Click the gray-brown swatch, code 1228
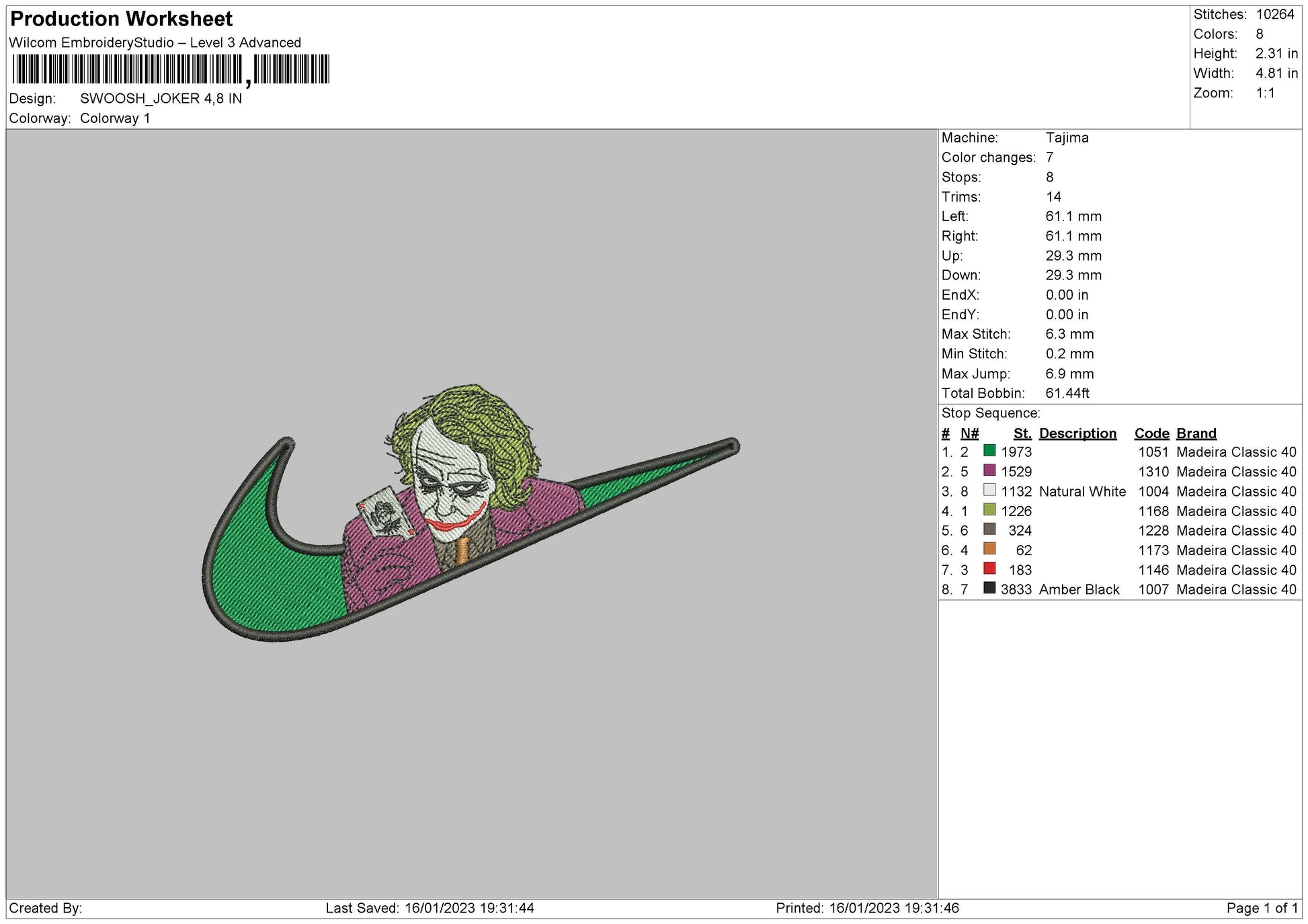 [989, 530]
